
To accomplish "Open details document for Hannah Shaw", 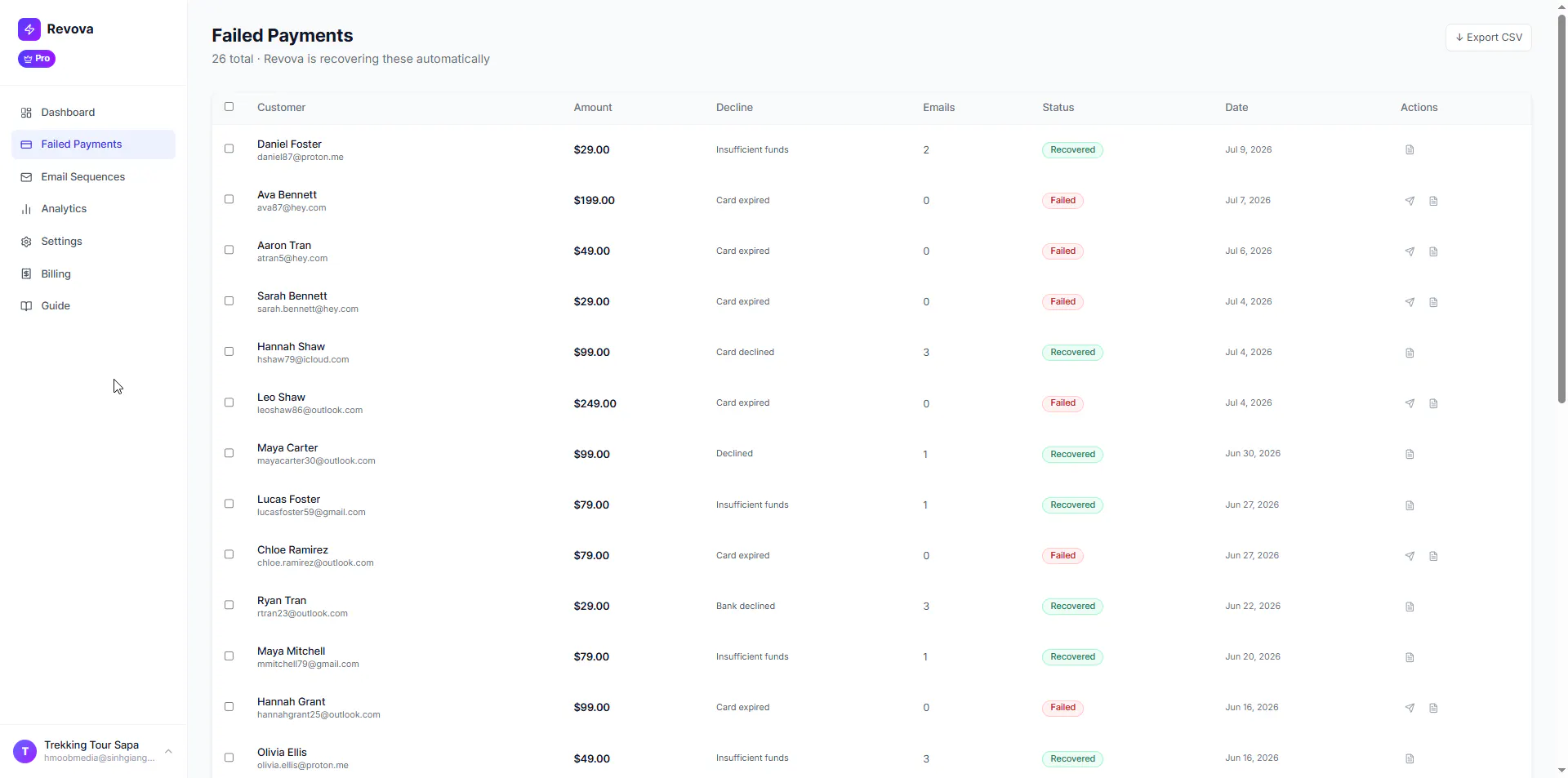I will (x=1410, y=353).
